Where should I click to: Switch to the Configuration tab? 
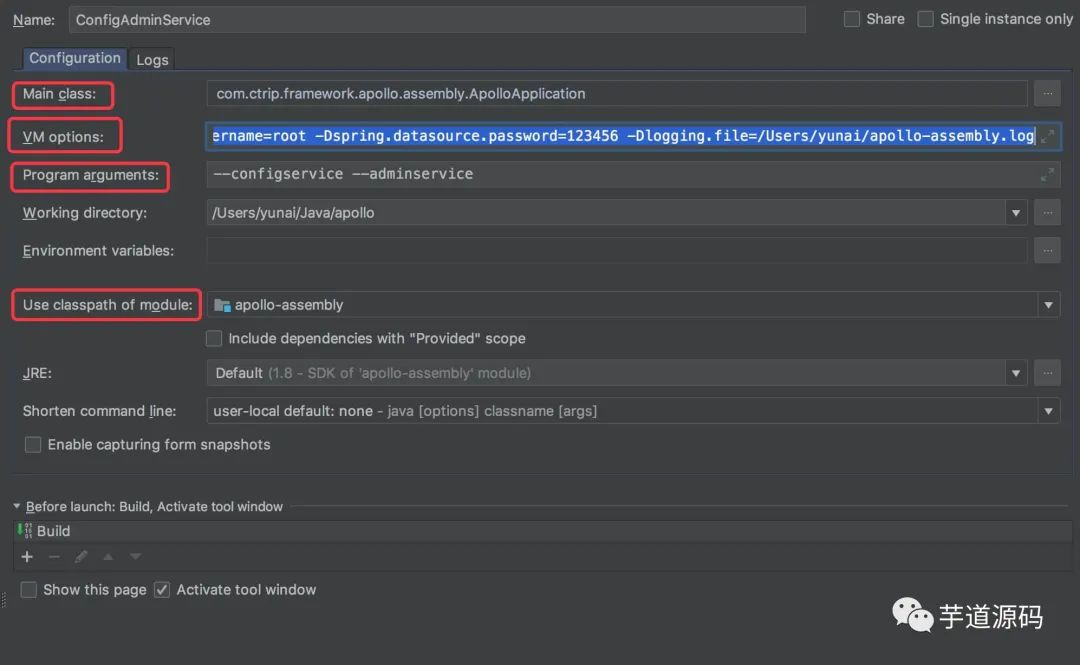pyautogui.click(x=74, y=58)
